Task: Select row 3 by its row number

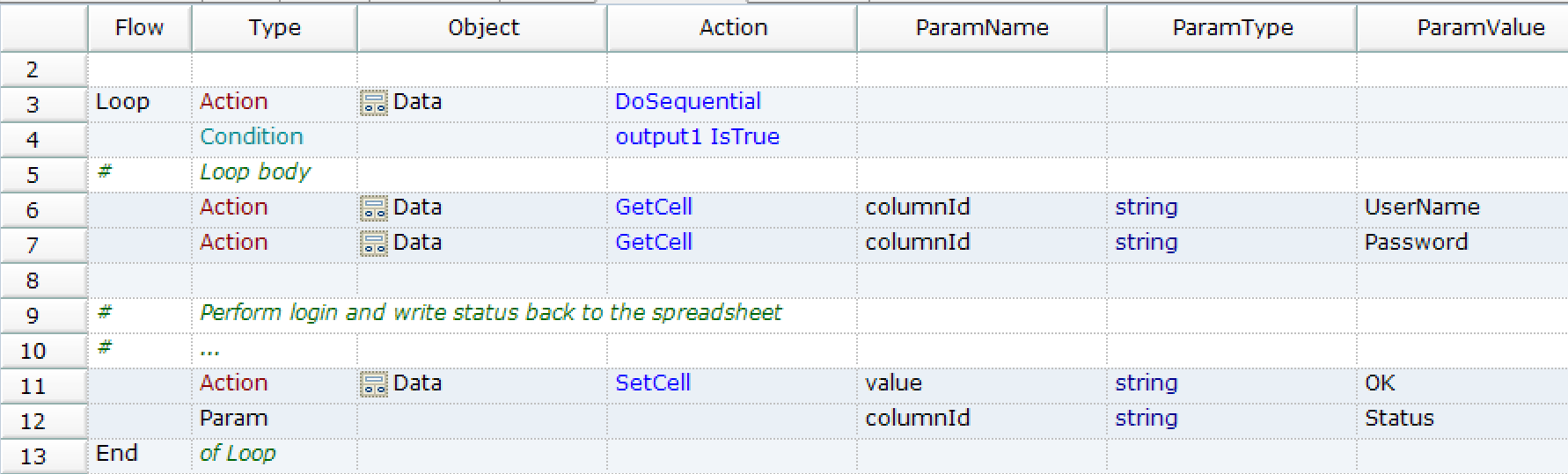Action: (33, 105)
